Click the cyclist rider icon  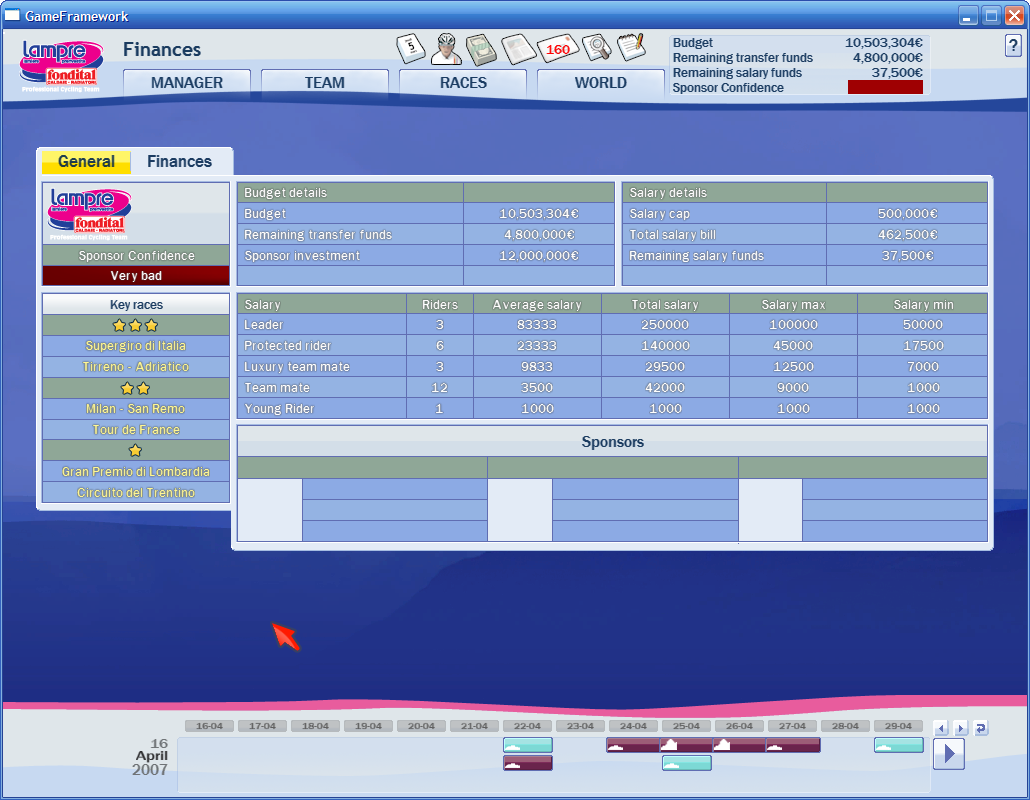click(446, 48)
